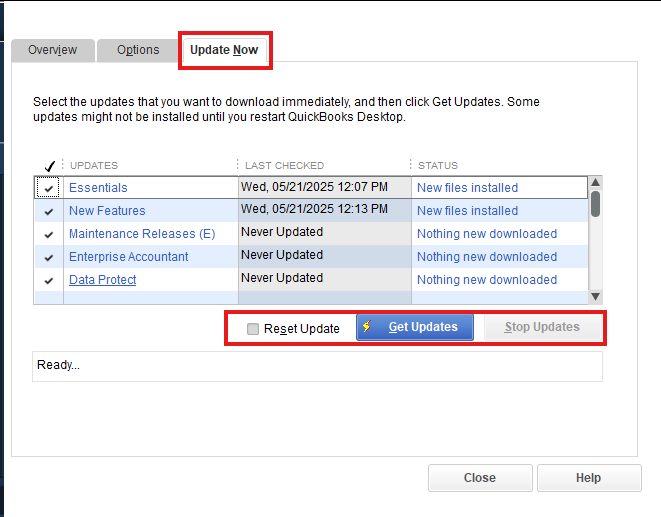Close the update dialog with Close
The width and height of the screenshot is (661, 517).
[480, 478]
